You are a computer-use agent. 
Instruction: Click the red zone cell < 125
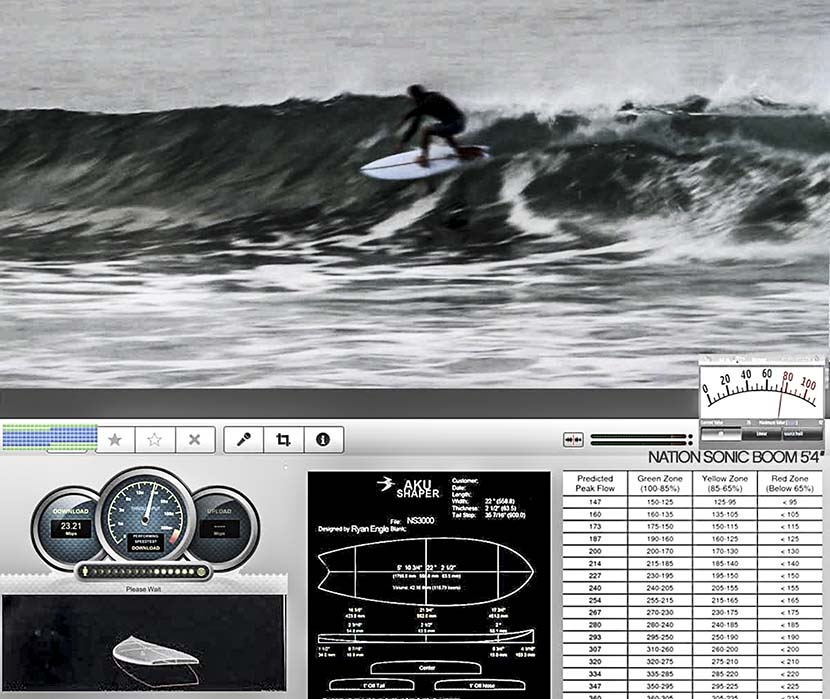[x=790, y=539]
